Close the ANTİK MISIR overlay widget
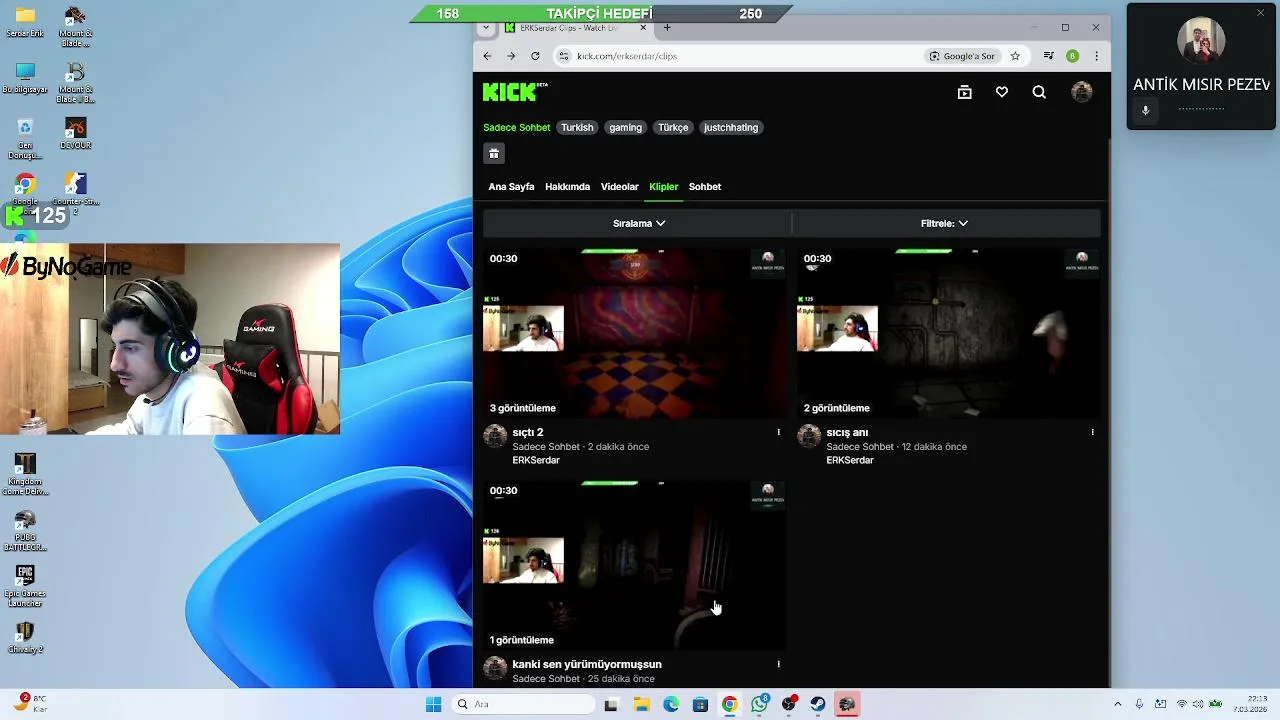 [1260, 13]
